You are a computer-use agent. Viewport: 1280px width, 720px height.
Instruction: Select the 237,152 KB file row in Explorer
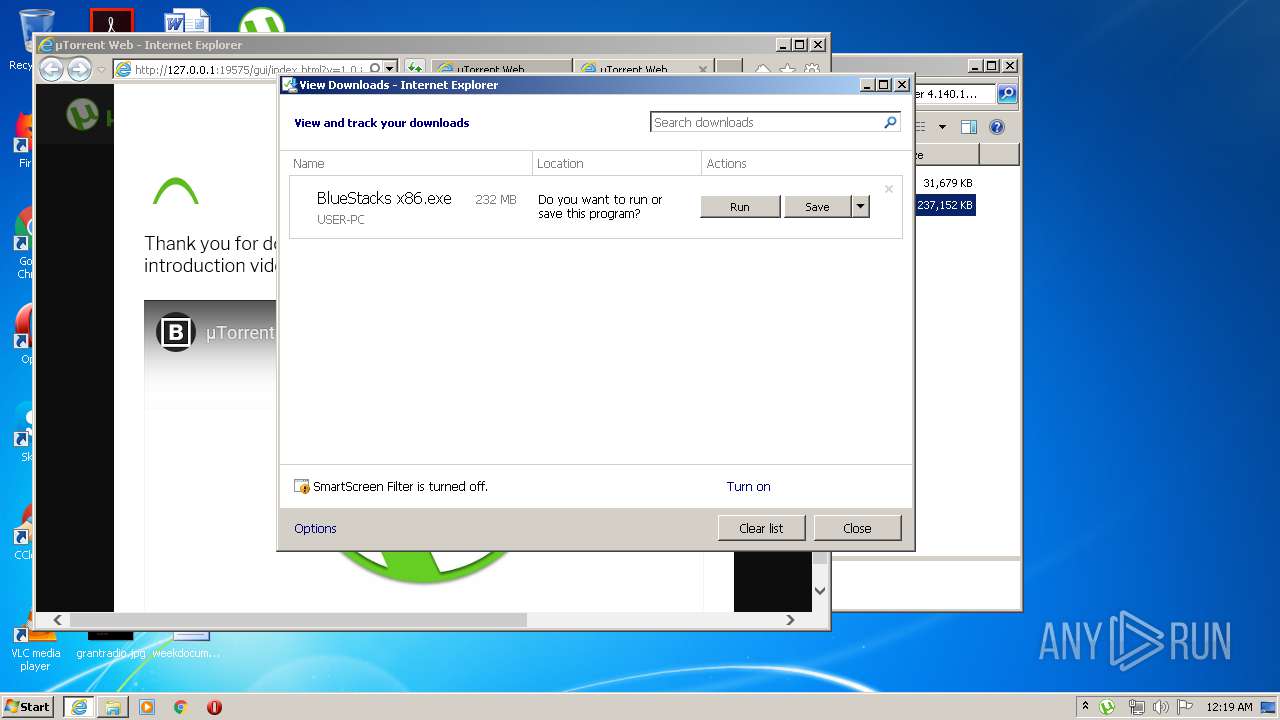pyautogui.click(x=945, y=205)
